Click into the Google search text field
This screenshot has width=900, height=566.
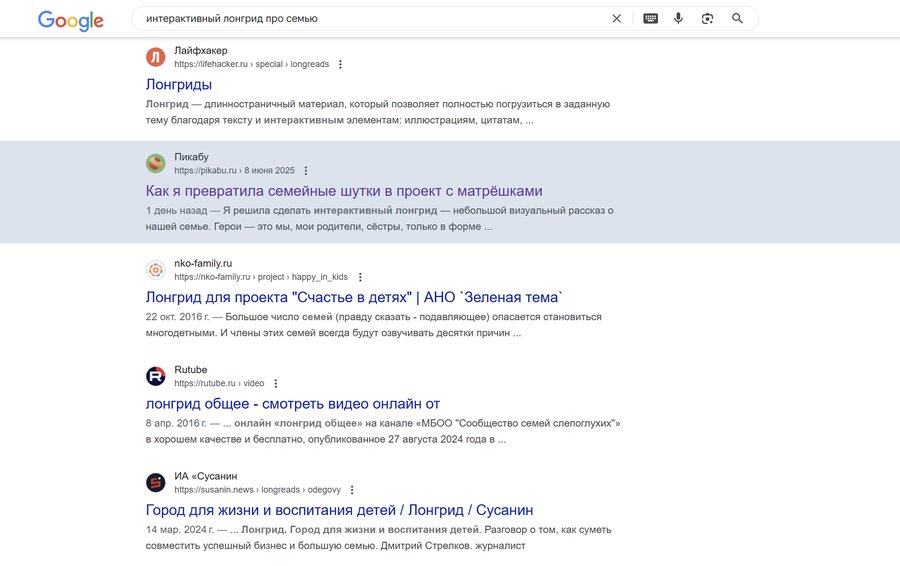[x=370, y=18]
